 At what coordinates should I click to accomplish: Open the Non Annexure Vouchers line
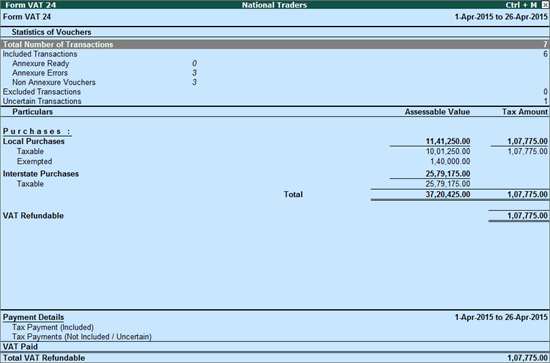[x=54, y=82]
